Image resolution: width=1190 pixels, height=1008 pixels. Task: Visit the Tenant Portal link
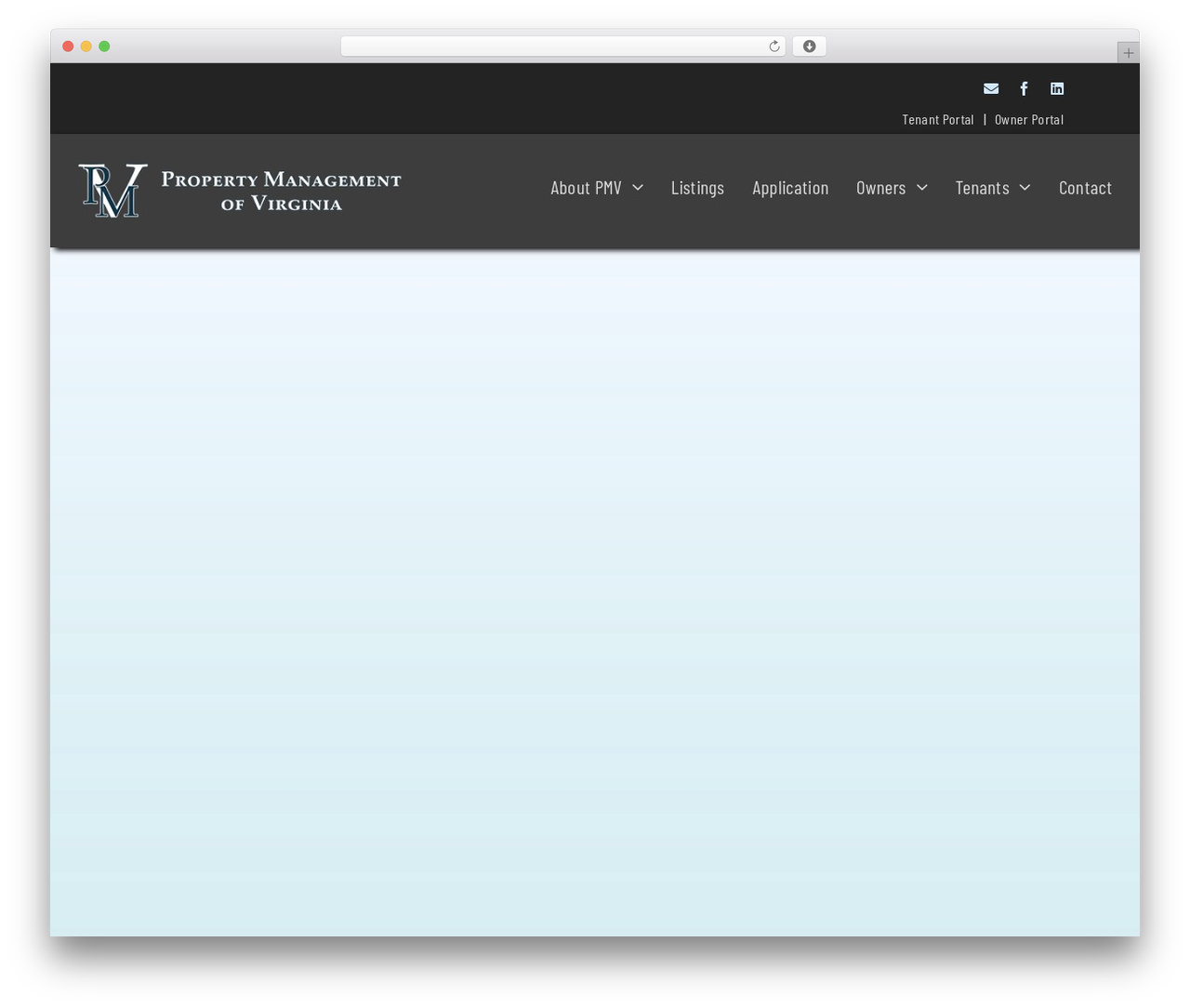coord(938,119)
